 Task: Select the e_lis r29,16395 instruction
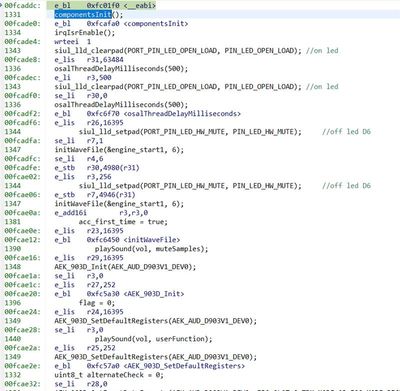tap(89, 258)
